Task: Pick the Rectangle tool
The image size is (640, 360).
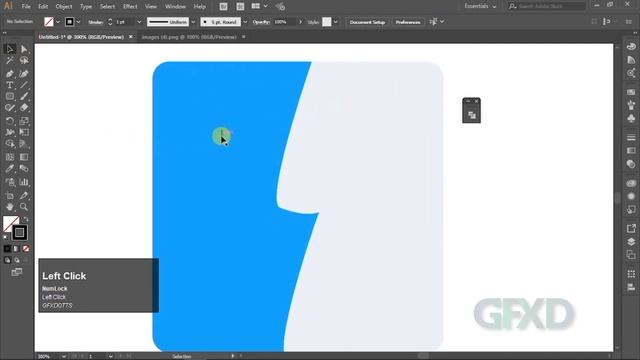Action: coord(10,97)
